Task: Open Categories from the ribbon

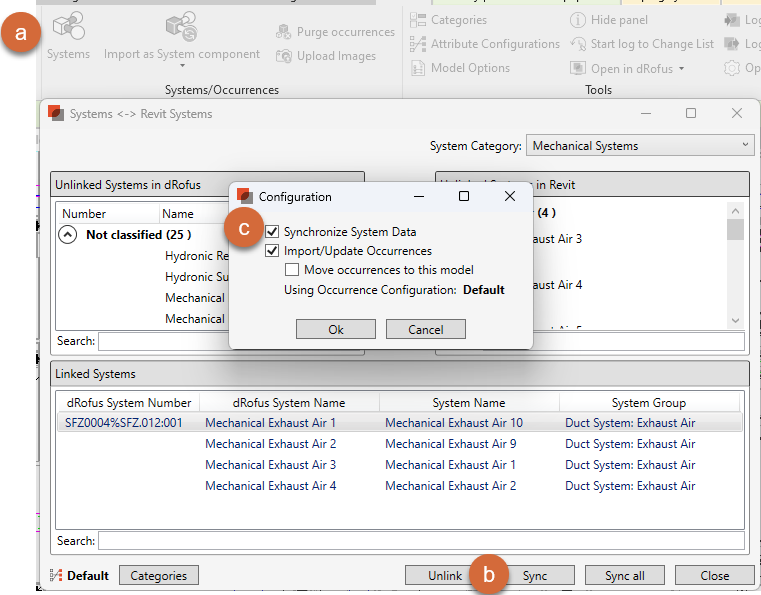Action: tap(418, 20)
